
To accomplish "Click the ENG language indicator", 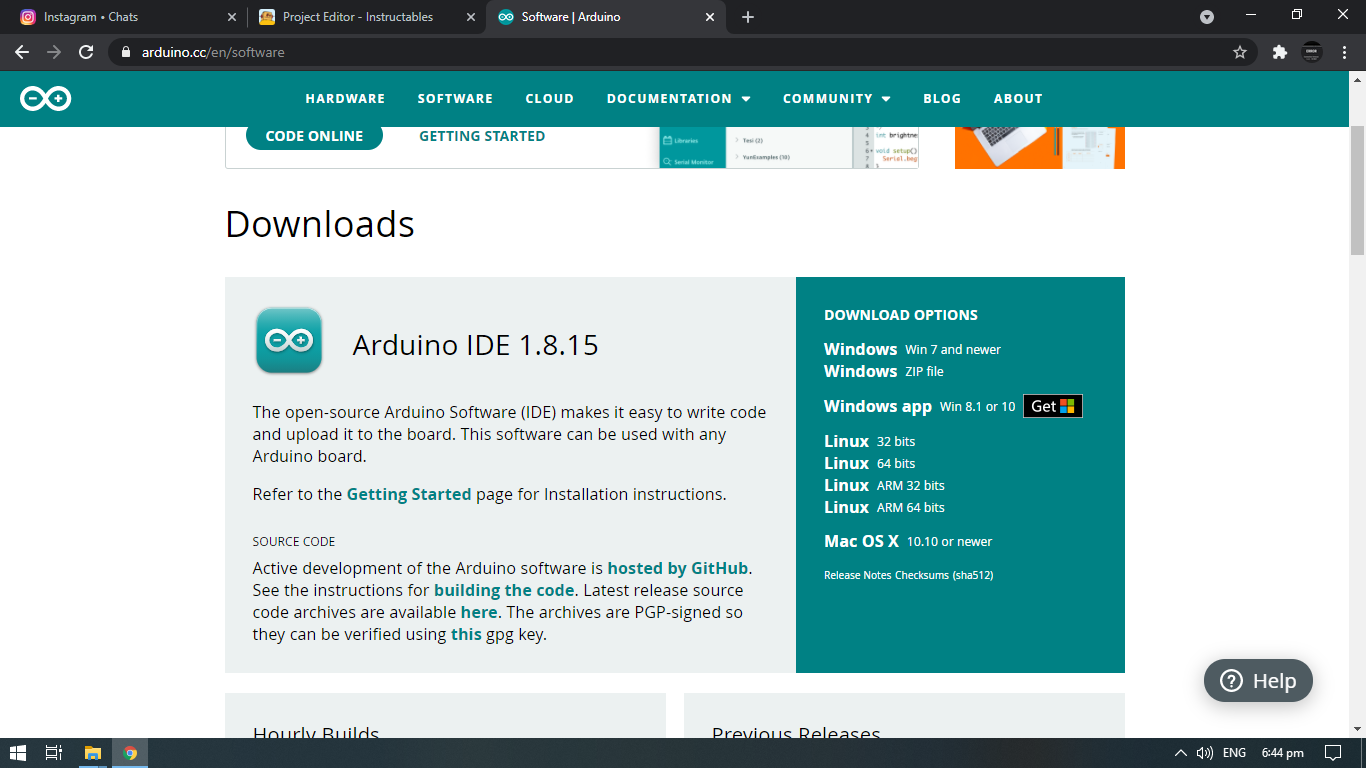I will tap(1234, 753).
